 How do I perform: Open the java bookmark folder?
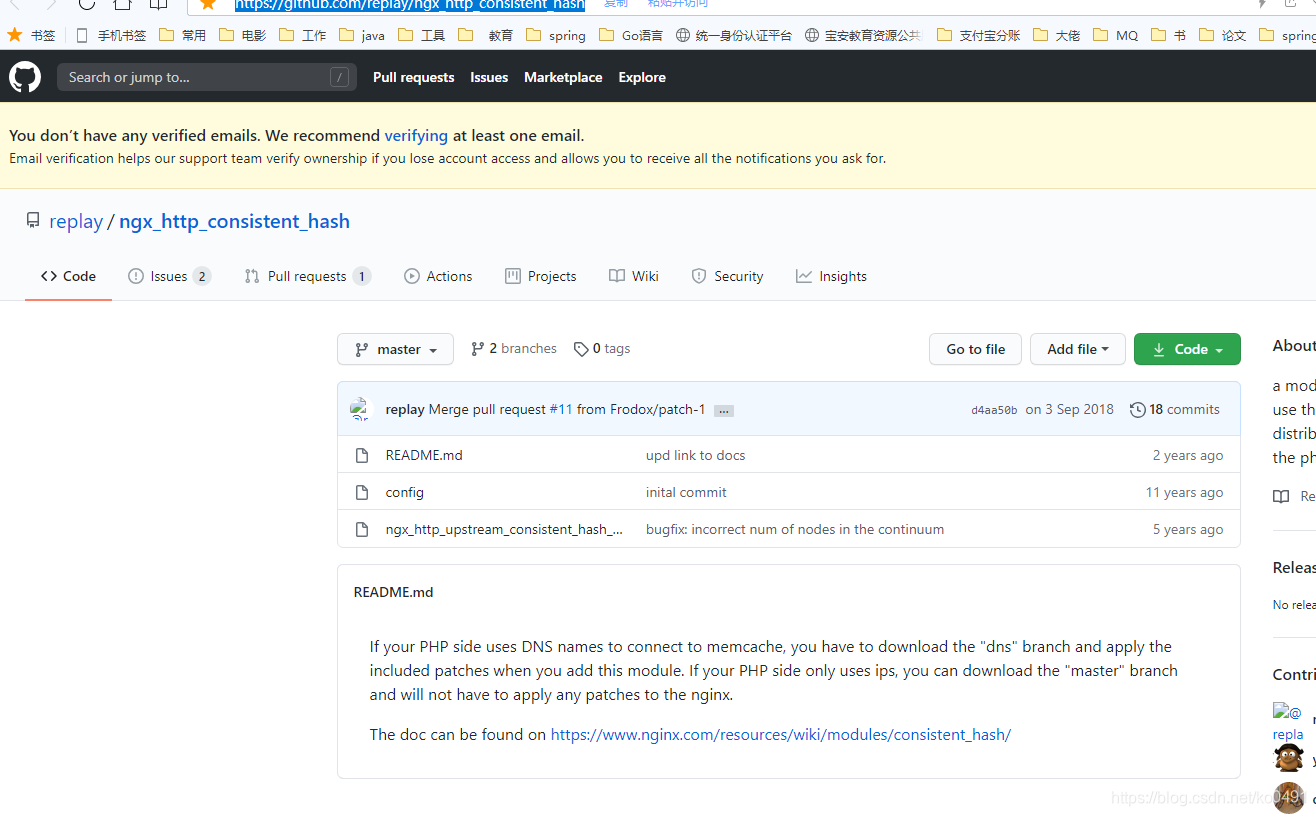click(x=362, y=35)
